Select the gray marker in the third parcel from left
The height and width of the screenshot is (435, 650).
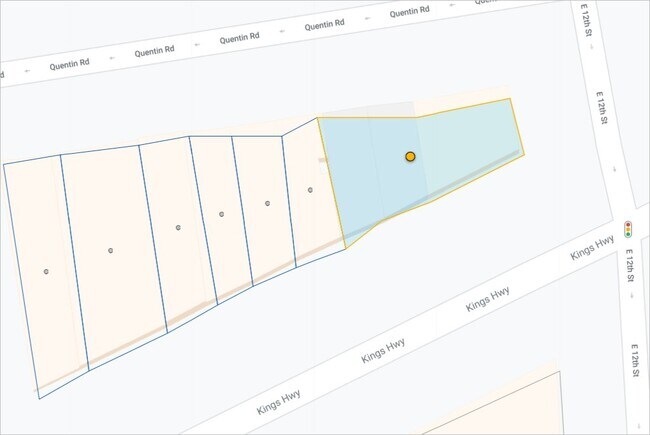pyautogui.click(x=178, y=228)
